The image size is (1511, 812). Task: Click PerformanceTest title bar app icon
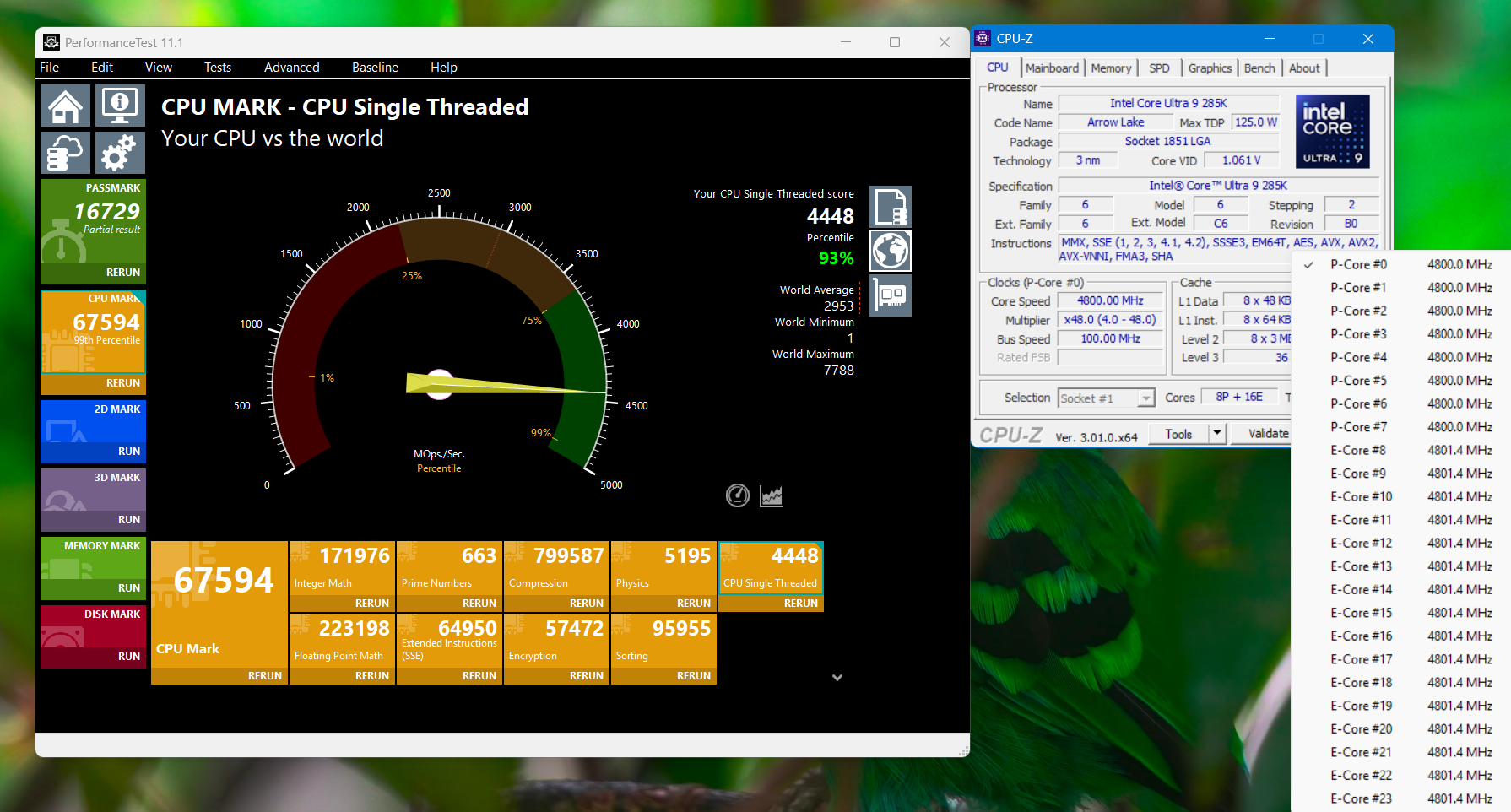tap(51, 42)
